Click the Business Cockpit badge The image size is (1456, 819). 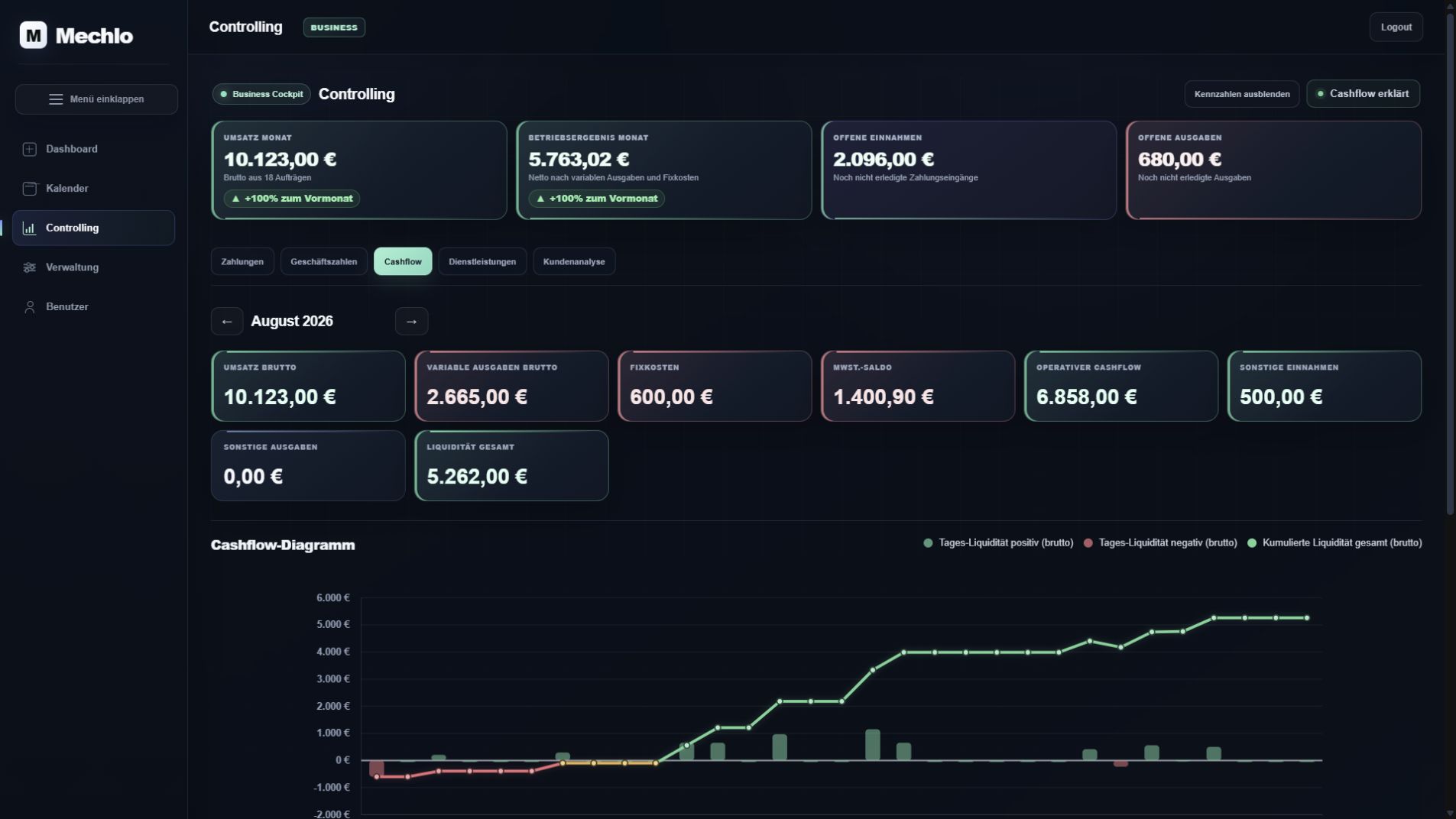pyautogui.click(x=261, y=94)
